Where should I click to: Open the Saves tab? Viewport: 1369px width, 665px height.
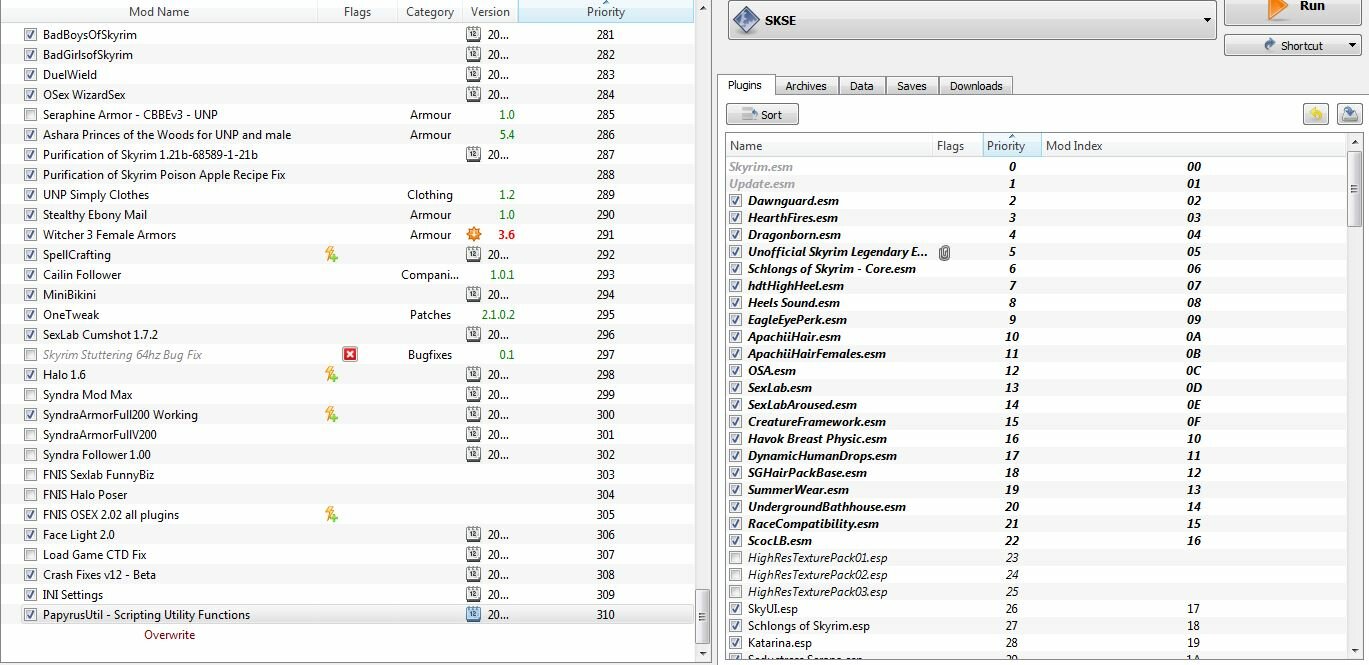[x=912, y=86]
